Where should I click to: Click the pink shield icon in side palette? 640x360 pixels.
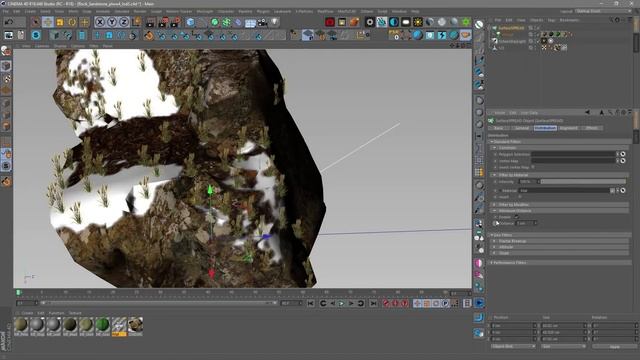[479, 263]
